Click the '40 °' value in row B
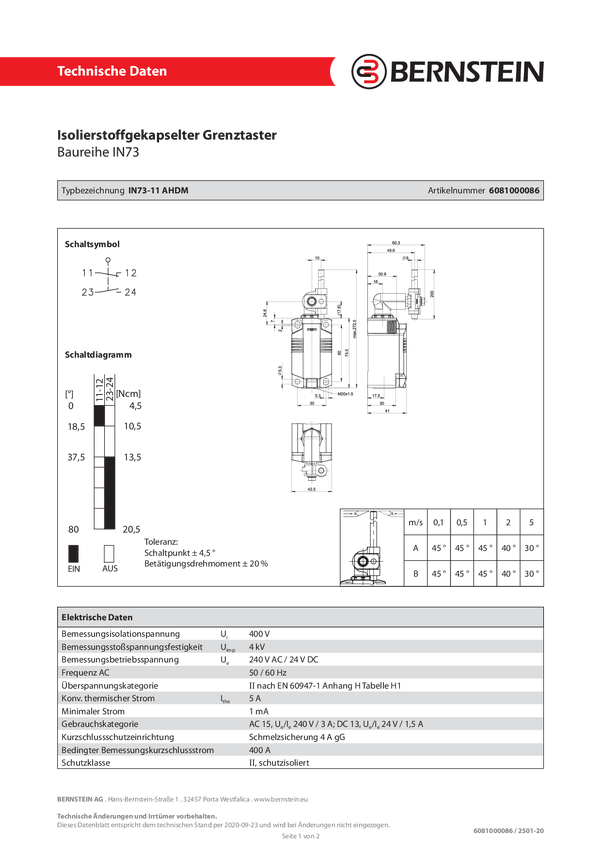 coord(508,574)
